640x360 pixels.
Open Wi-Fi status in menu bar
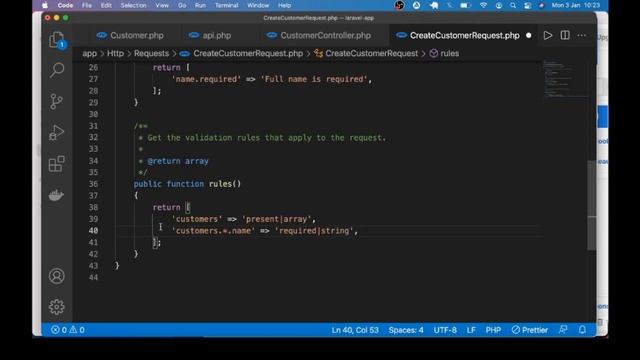(484, 5)
